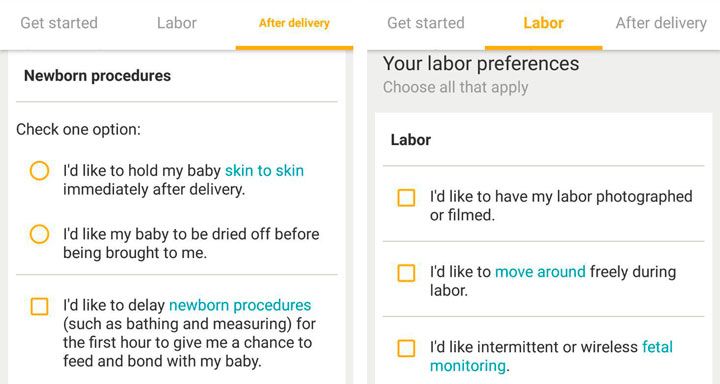This screenshot has width=720, height=384.
Task: Click the Newborn procedures section heading
Action: pos(97,76)
